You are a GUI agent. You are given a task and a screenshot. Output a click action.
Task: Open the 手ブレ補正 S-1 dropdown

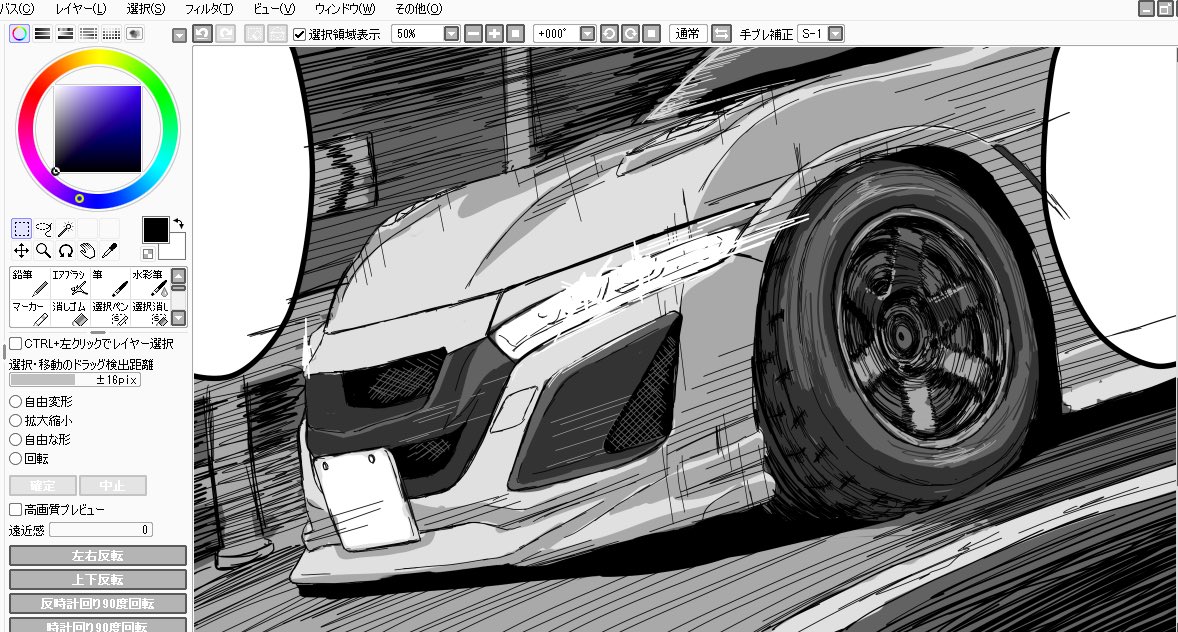[835, 34]
